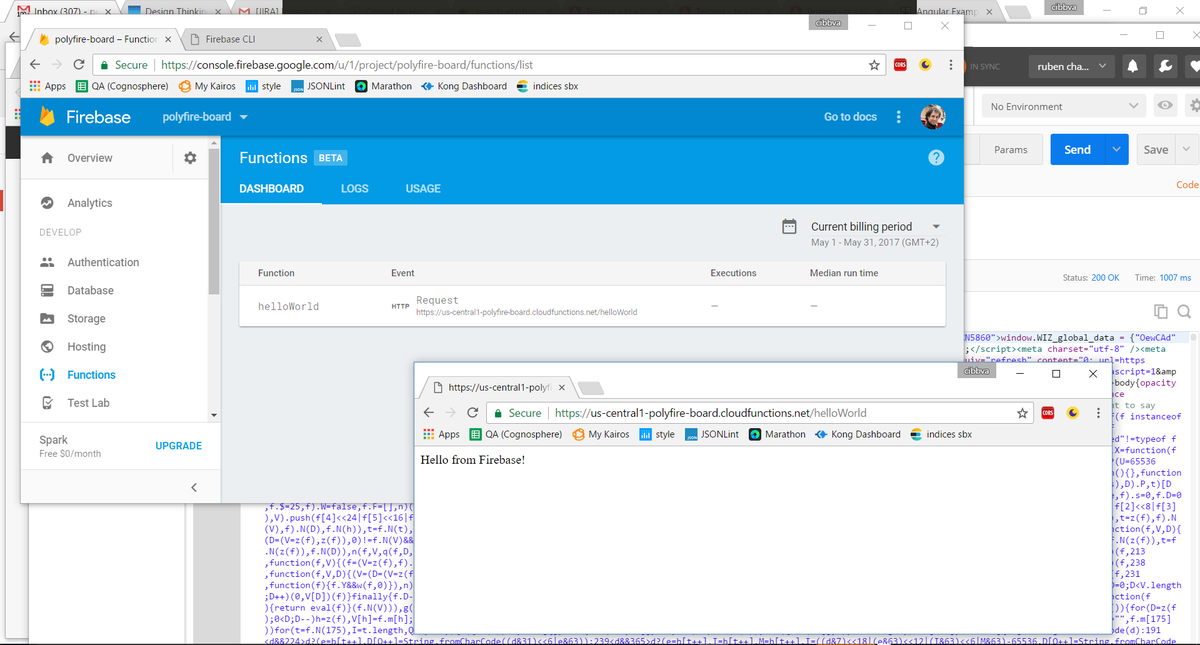Open the Firebase console settings gear
The image size is (1200, 645).
click(190, 158)
